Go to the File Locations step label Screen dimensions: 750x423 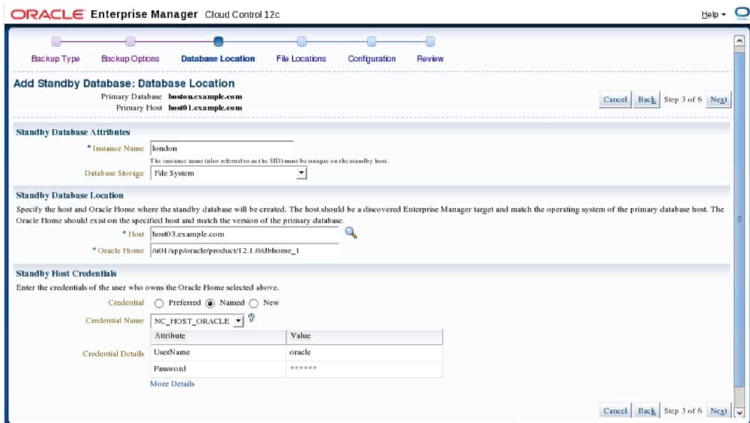point(301,58)
